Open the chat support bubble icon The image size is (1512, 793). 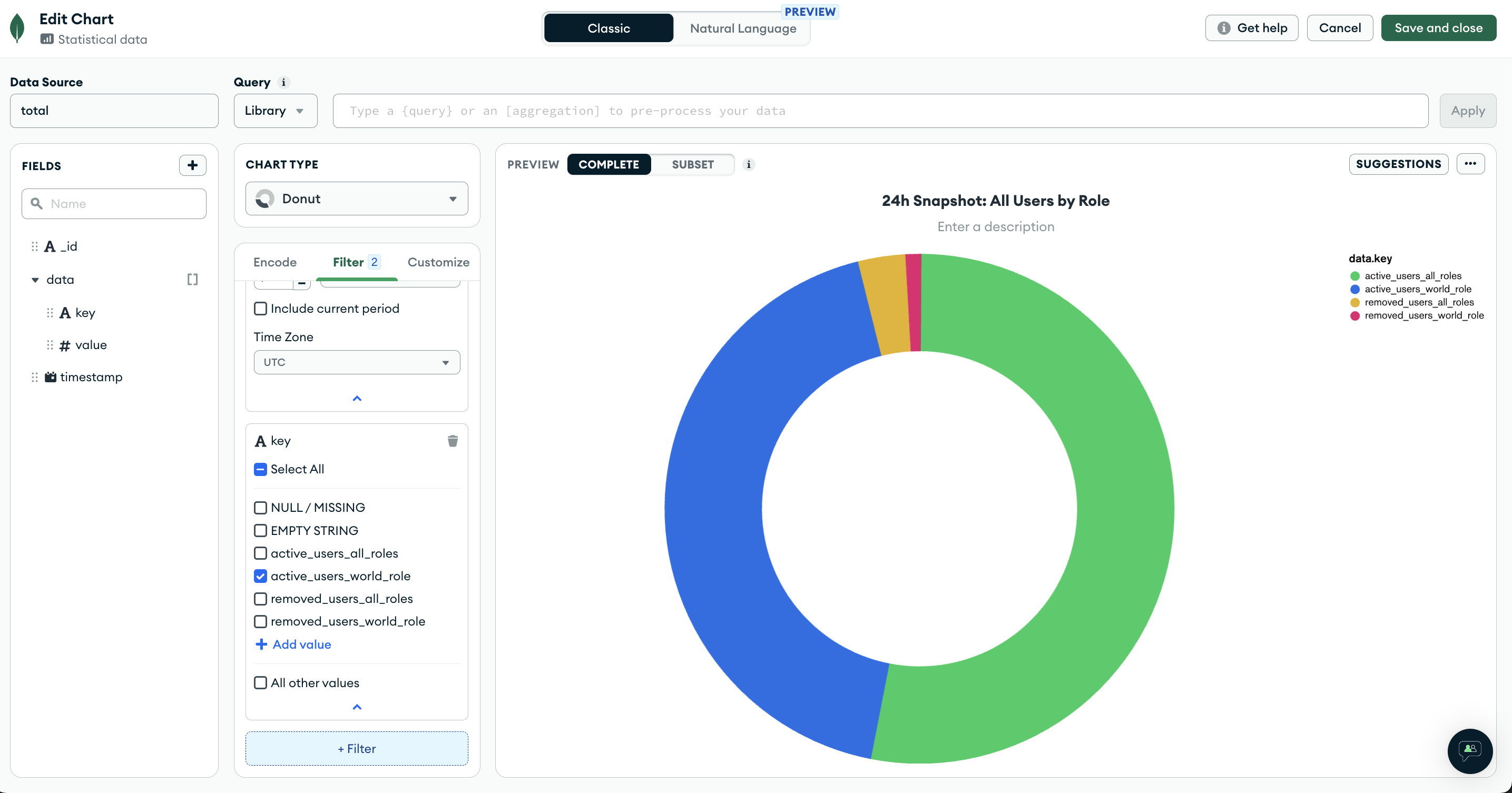1470,751
